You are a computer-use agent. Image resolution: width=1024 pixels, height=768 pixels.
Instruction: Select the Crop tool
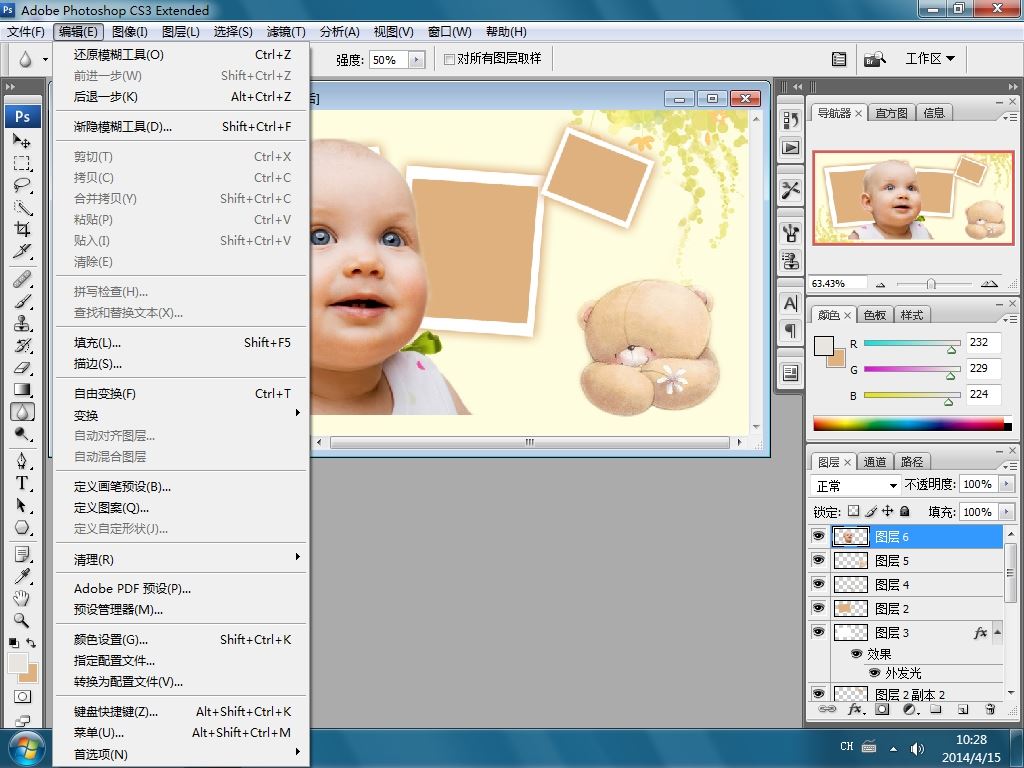click(x=22, y=229)
